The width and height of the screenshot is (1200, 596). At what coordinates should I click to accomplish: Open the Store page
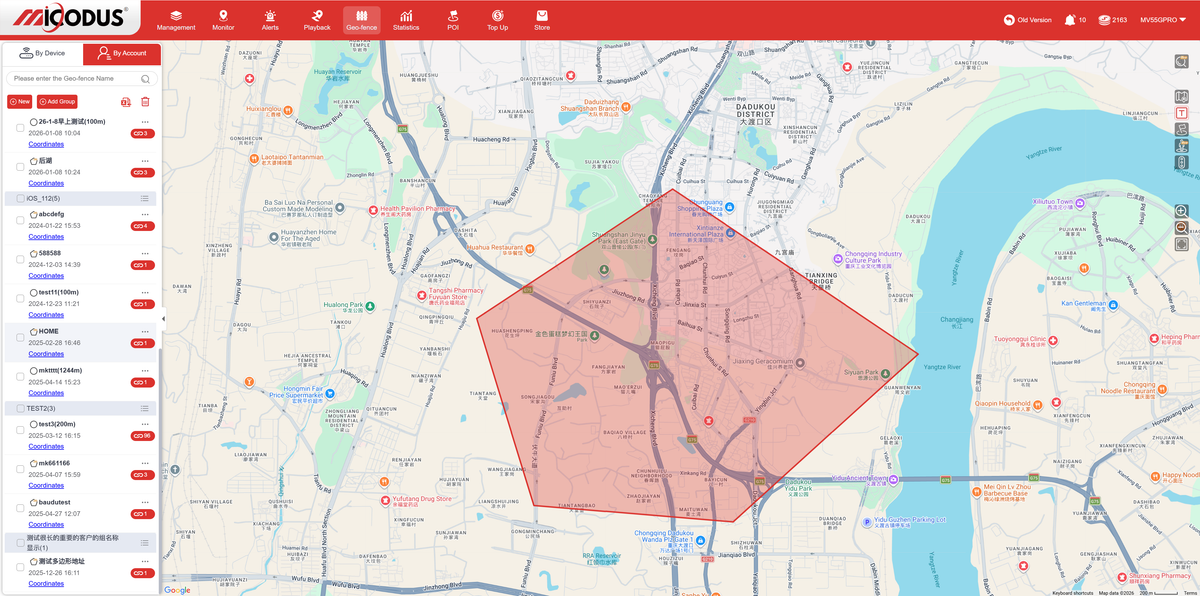point(542,20)
